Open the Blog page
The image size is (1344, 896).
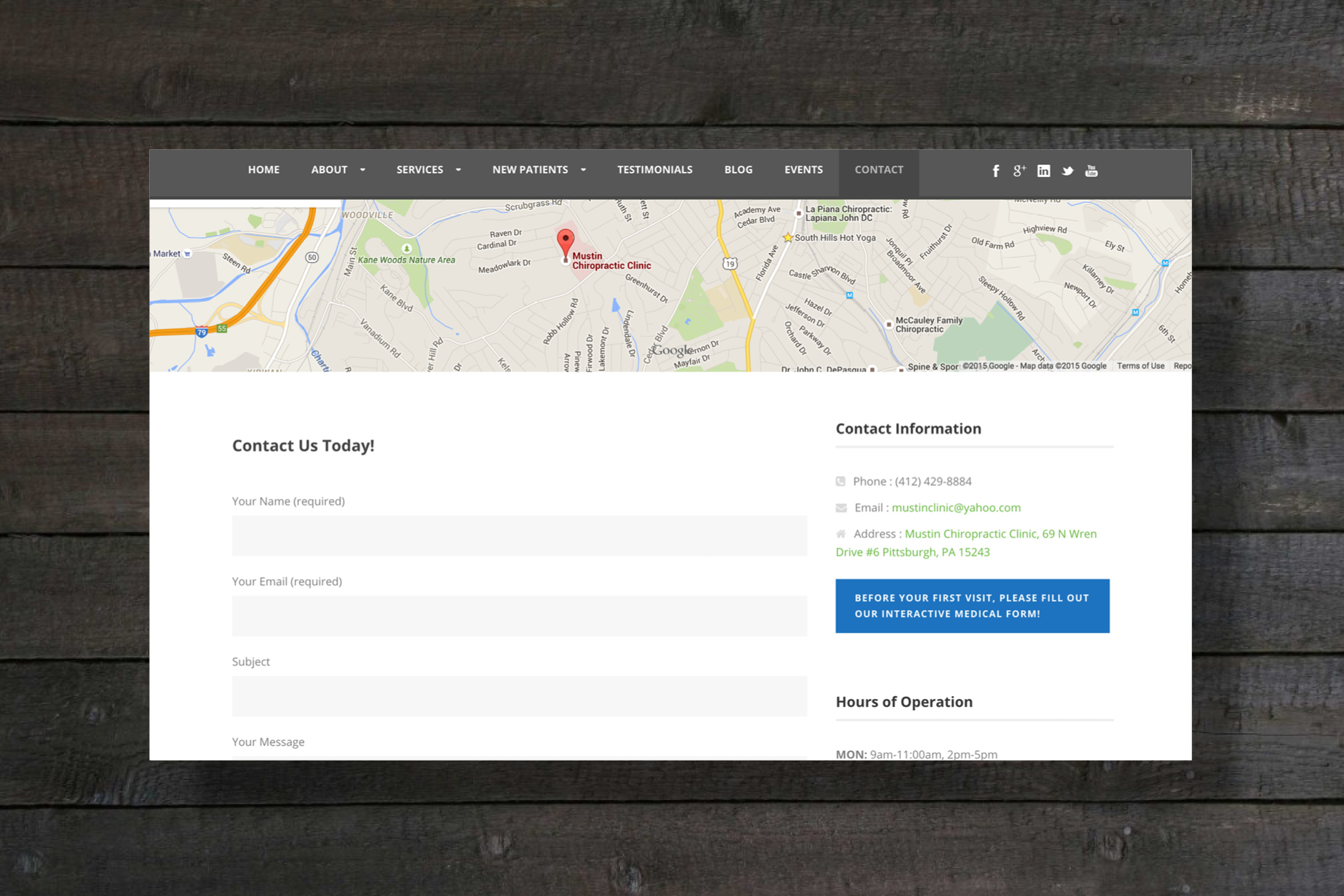(x=738, y=170)
